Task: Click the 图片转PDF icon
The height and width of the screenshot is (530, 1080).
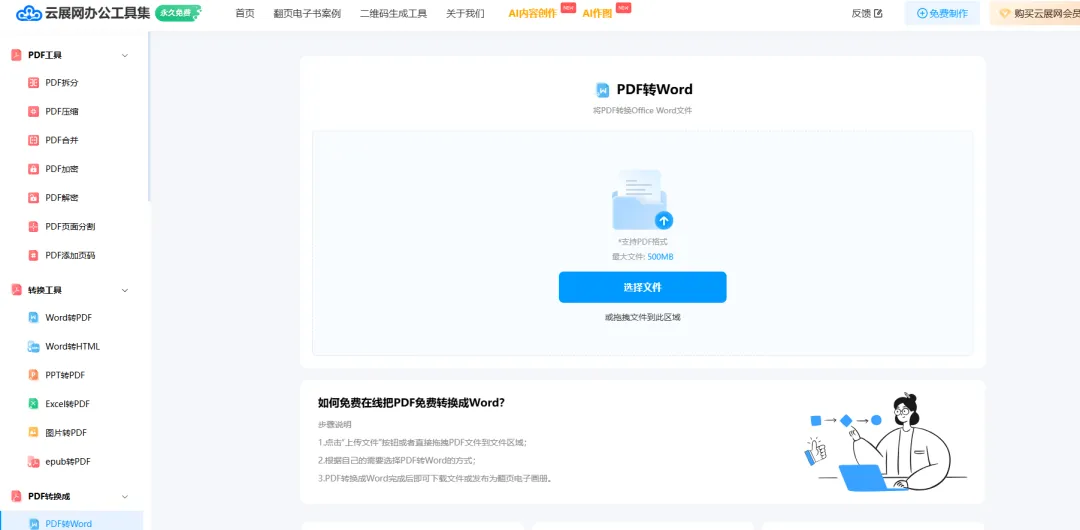Action: (x=33, y=433)
